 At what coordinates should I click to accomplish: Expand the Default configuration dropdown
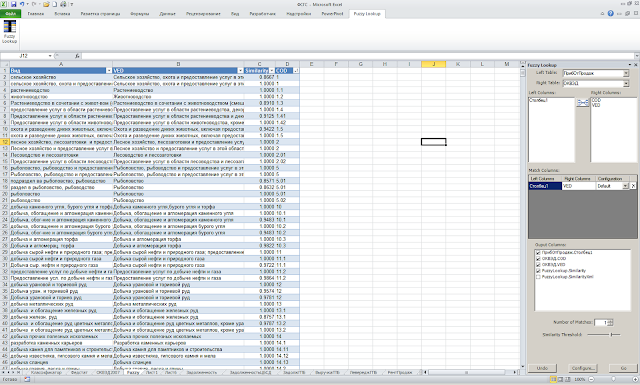click(625, 186)
